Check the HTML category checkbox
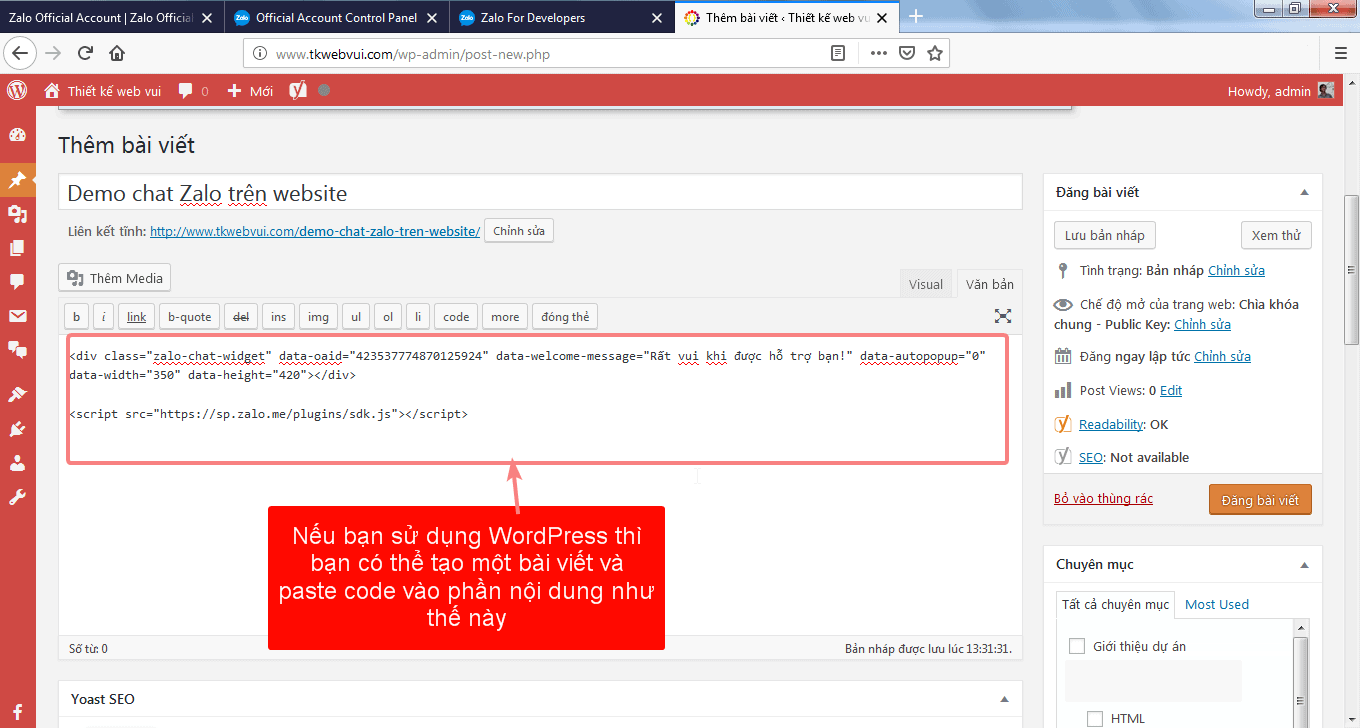Image resolution: width=1360 pixels, height=728 pixels. (x=1095, y=718)
